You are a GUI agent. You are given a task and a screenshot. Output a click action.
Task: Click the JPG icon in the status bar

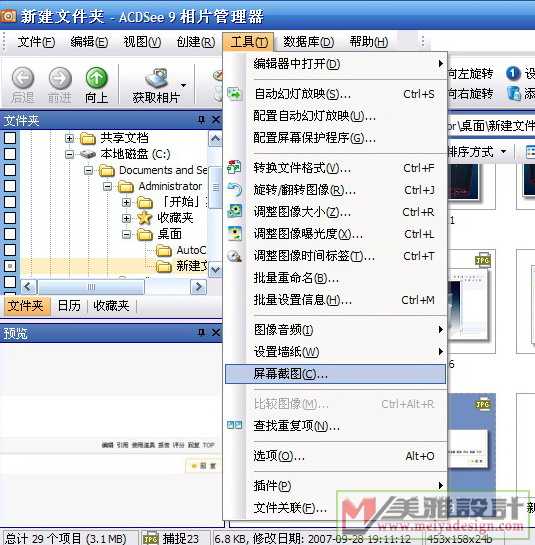point(151,539)
